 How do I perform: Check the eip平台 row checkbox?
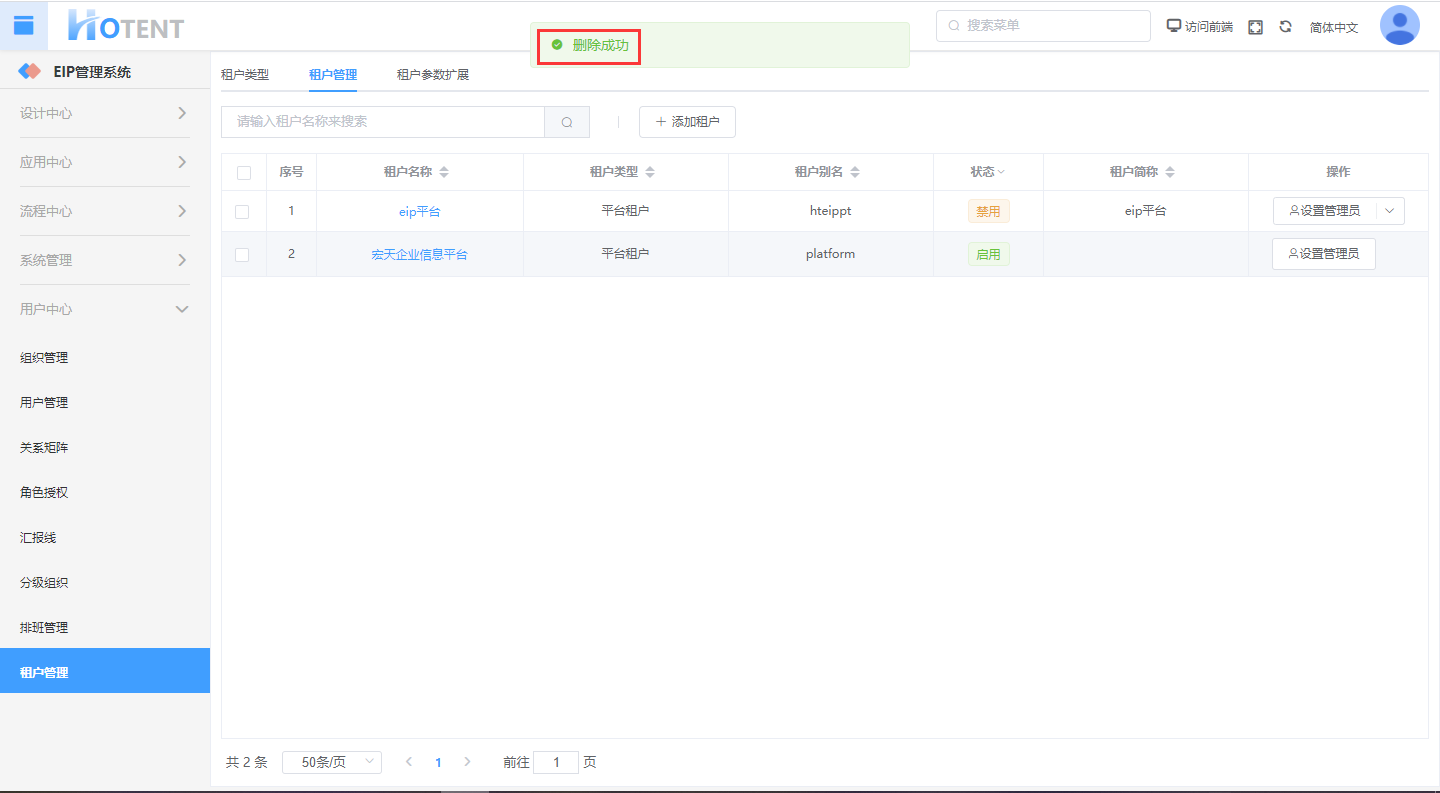point(242,212)
